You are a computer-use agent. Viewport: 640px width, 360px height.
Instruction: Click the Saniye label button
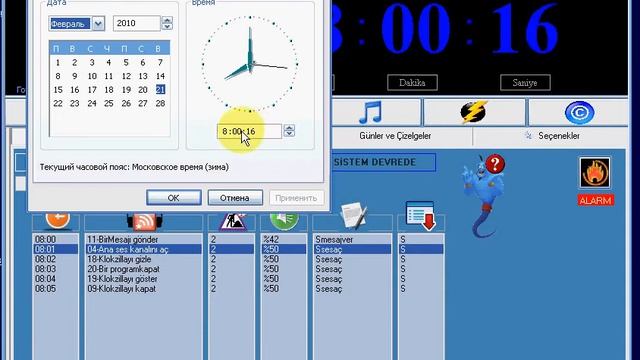[x=525, y=82]
